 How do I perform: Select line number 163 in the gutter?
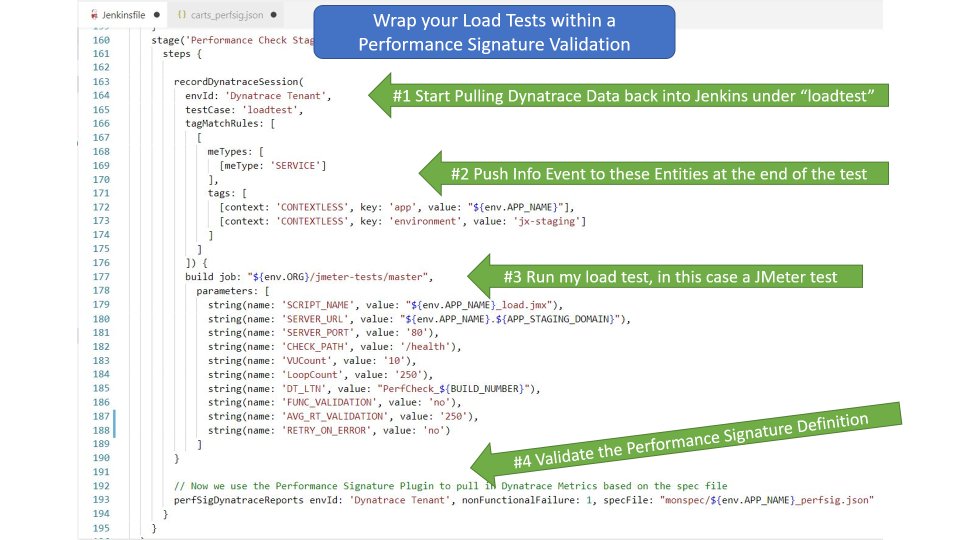[101, 82]
